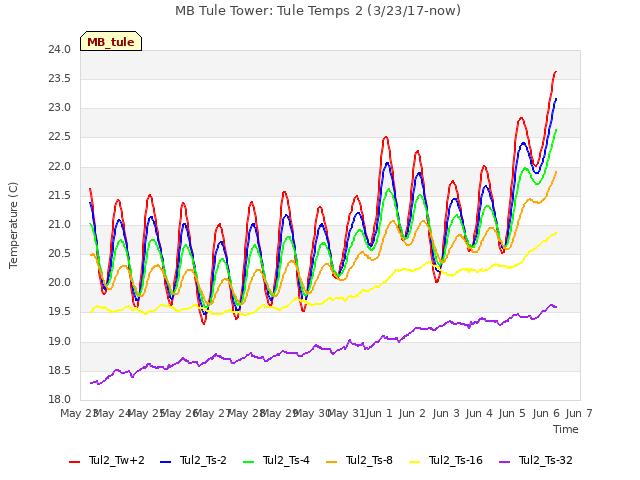Click the 23.0 y-axis tick label
The height and width of the screenshot is (480, 640).
click(60, 108)
